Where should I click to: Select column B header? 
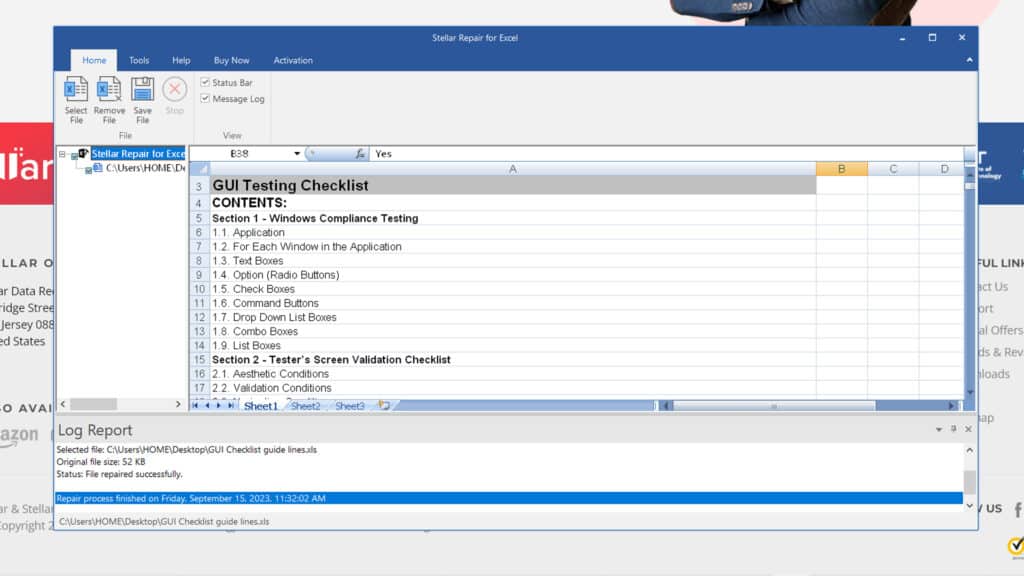click(841, 169)
